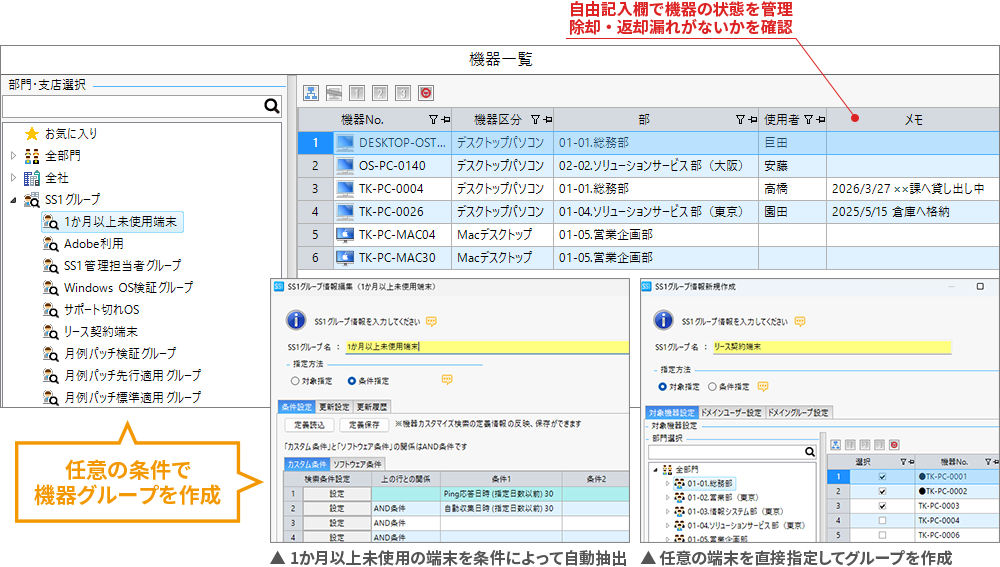Click the 定義読込 button
The image size is (1000, 567).
[309, 425]
